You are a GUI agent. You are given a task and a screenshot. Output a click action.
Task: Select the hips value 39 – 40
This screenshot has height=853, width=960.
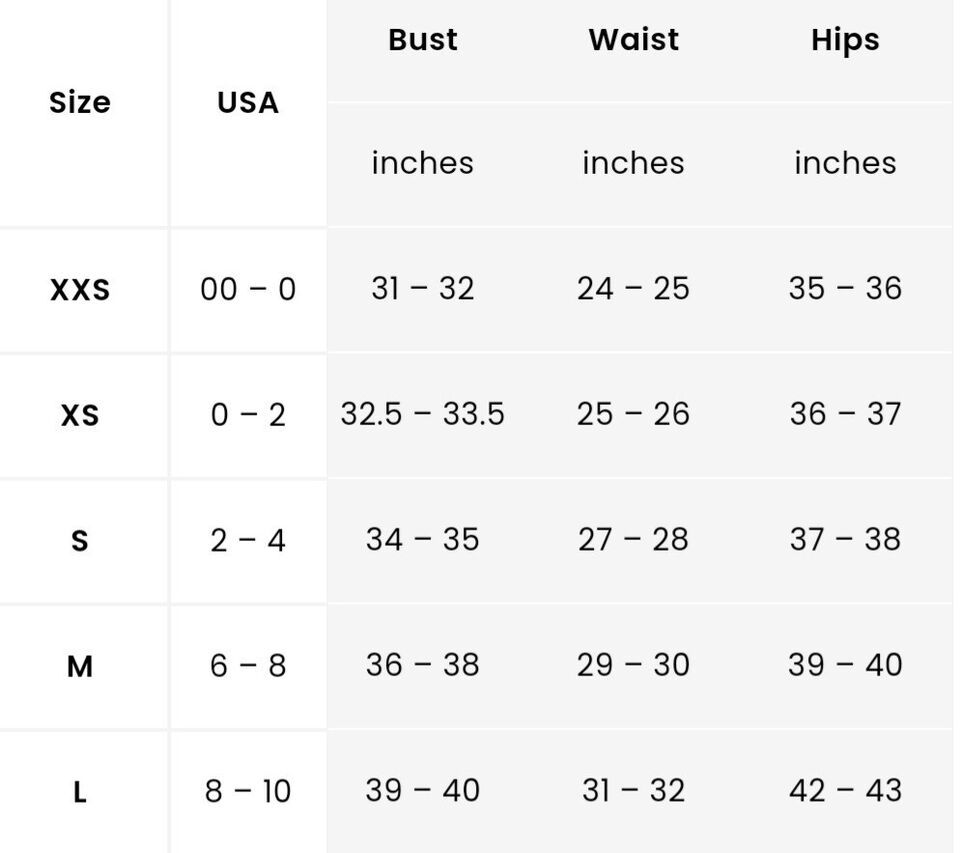[x=845, y=664]
